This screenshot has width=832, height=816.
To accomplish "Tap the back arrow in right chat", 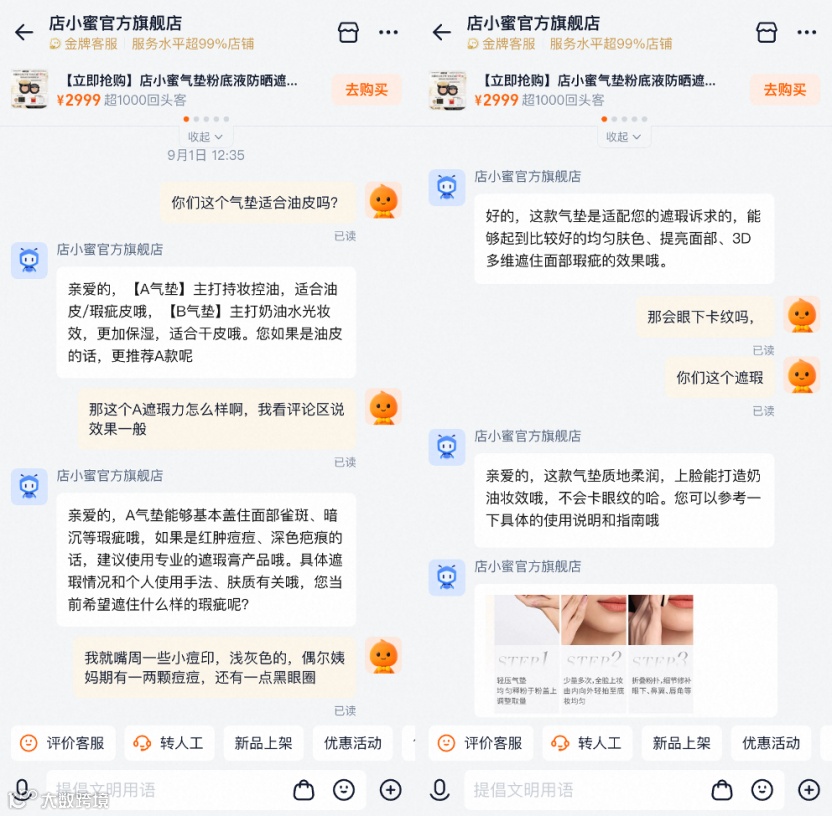I will tap(441, 32).
